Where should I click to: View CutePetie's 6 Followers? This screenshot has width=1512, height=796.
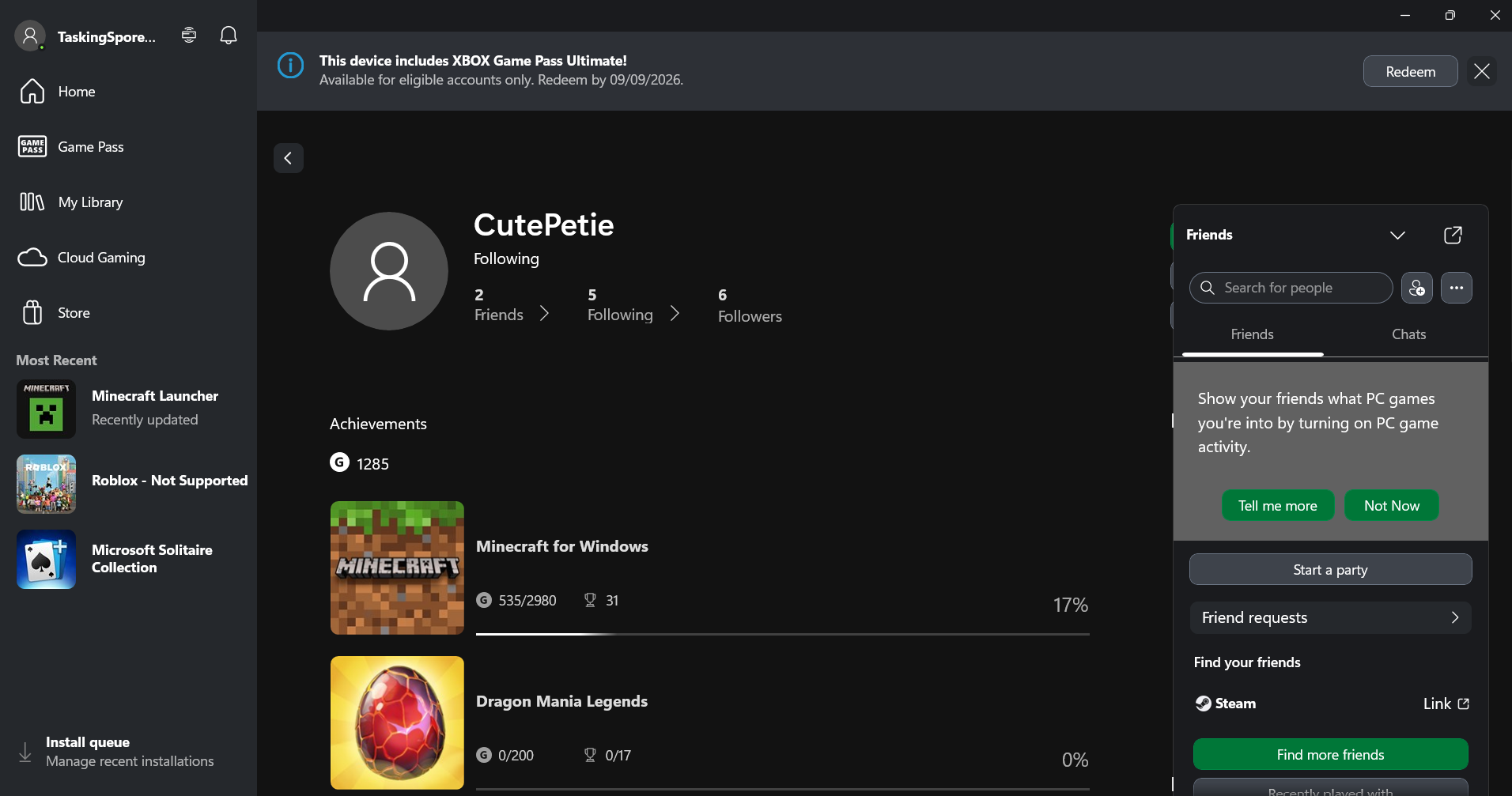750,306
